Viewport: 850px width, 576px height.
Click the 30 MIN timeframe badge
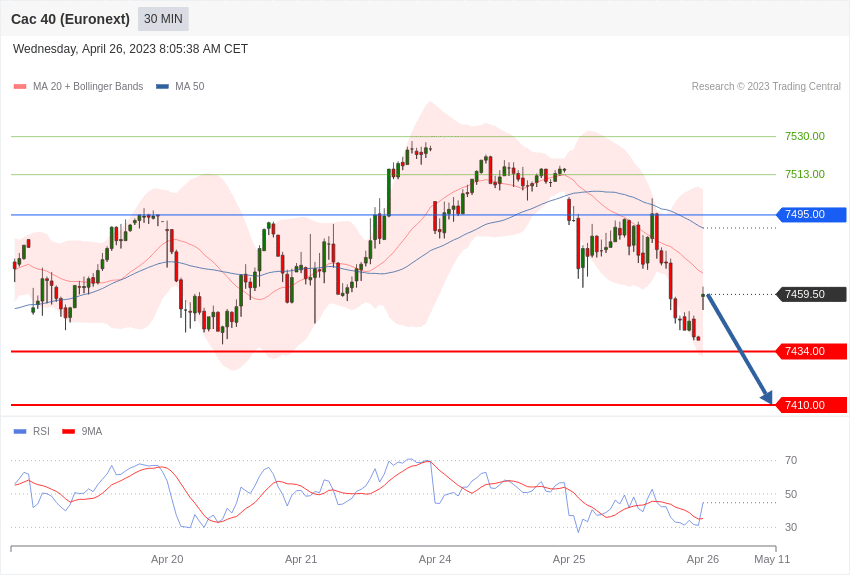click(163, 19)
